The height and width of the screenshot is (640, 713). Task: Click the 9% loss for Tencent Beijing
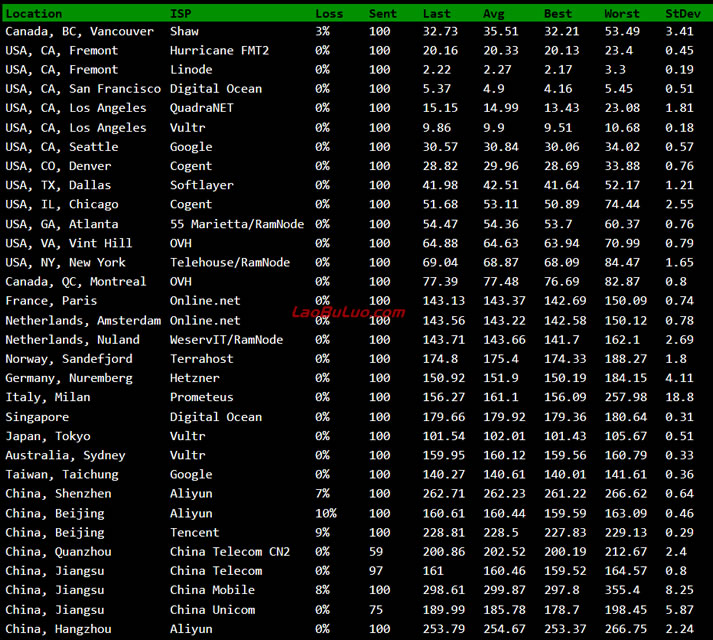point(322,532)
